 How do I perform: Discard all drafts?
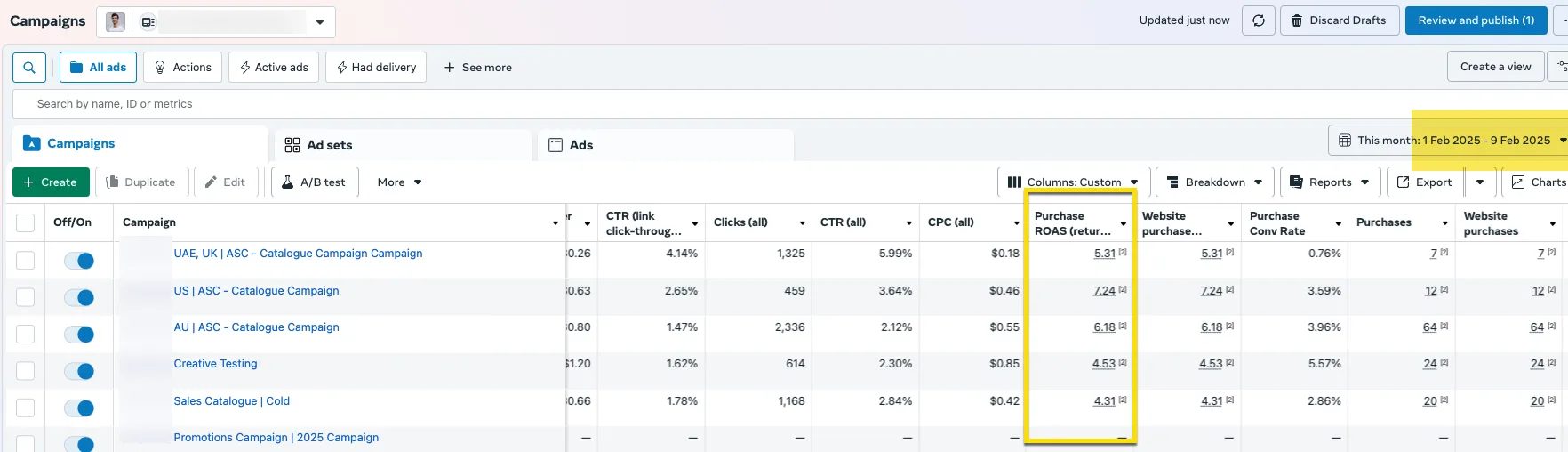[x=1340, y=20]
